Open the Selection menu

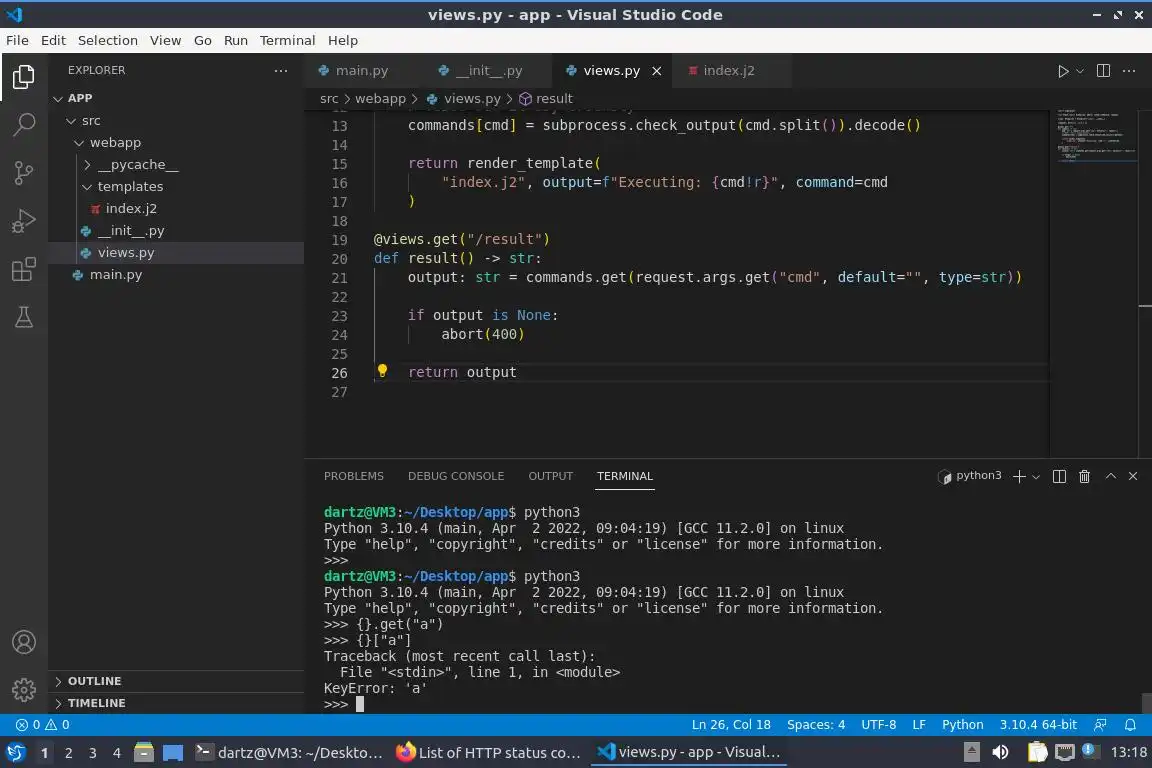107,40
